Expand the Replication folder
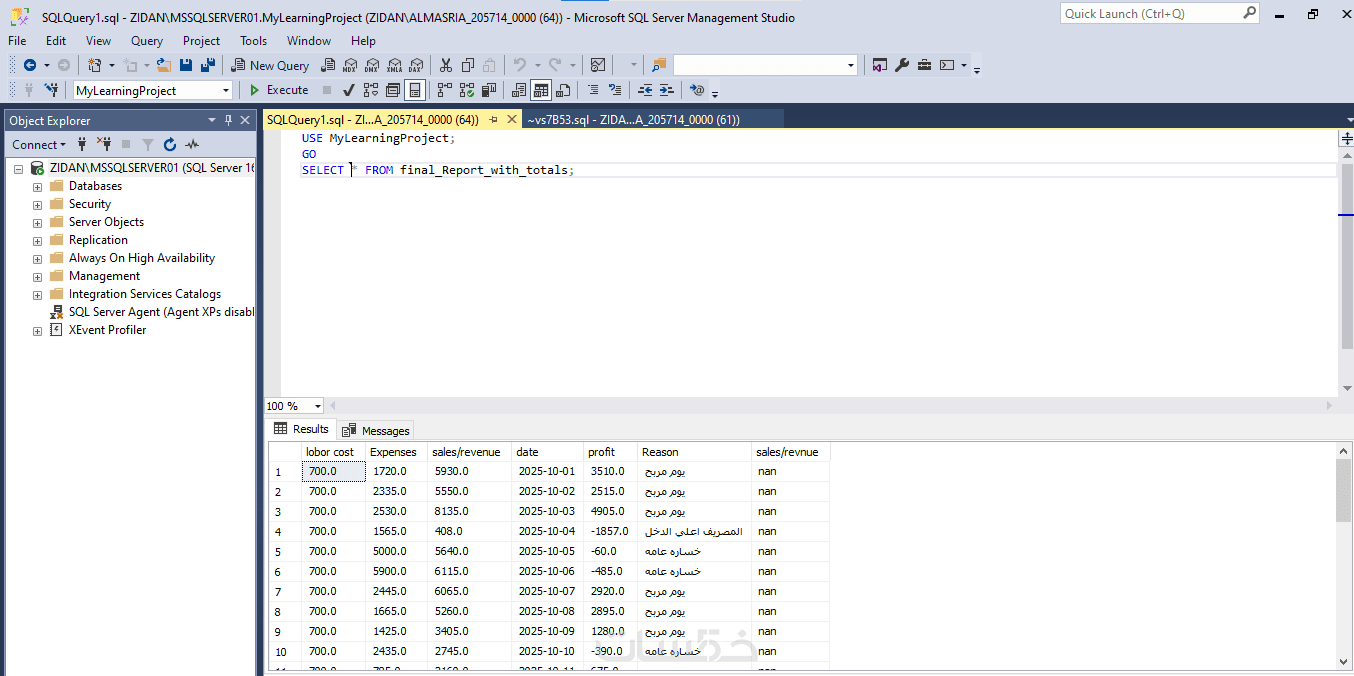 pyautogui.click(x=37, y=240)
